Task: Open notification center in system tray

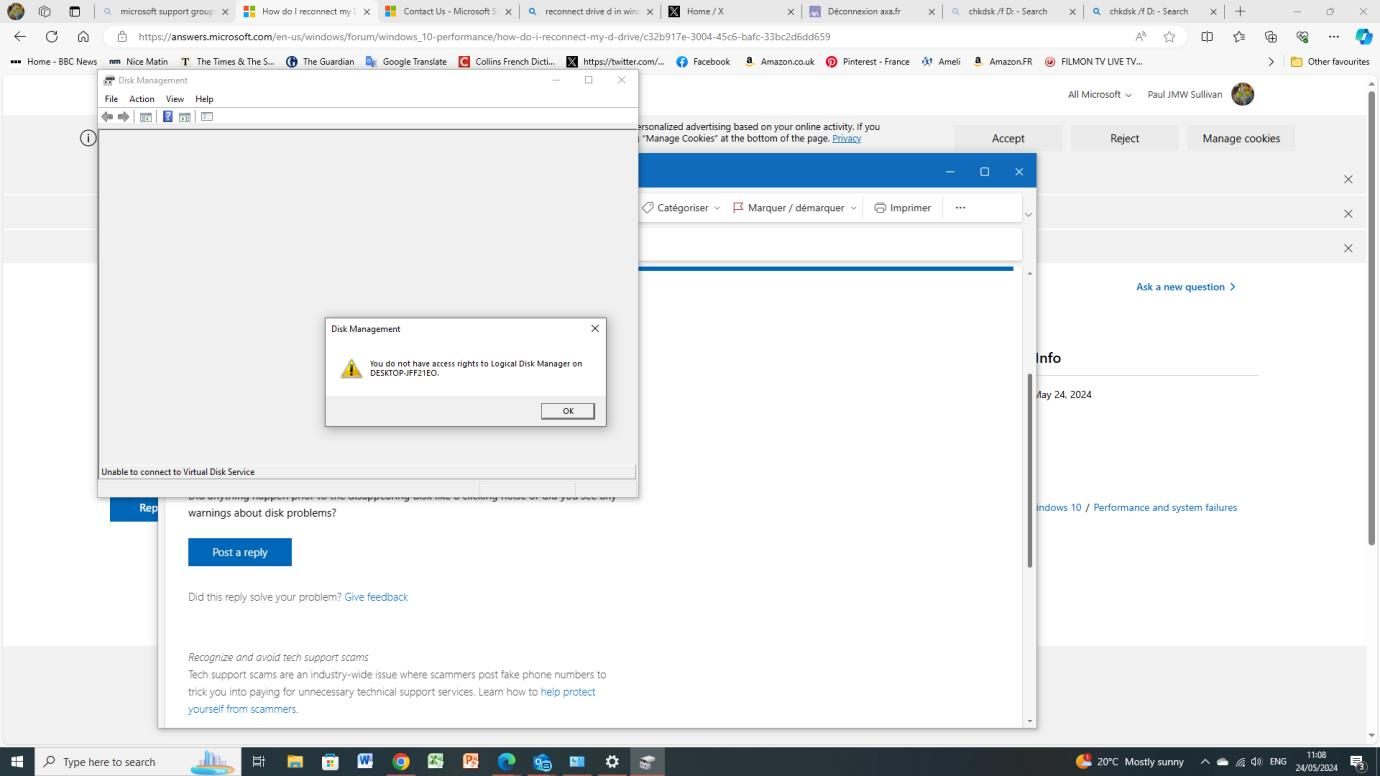Action: [1359, 762]
